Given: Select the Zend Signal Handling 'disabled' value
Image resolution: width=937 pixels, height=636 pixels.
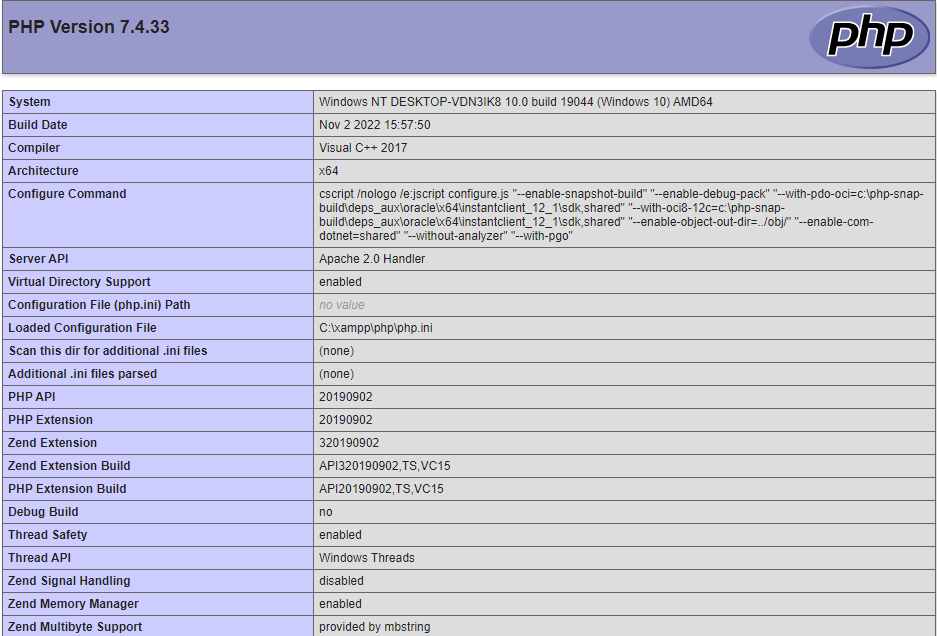Looking at the screenshot, I should pos(341,581).
